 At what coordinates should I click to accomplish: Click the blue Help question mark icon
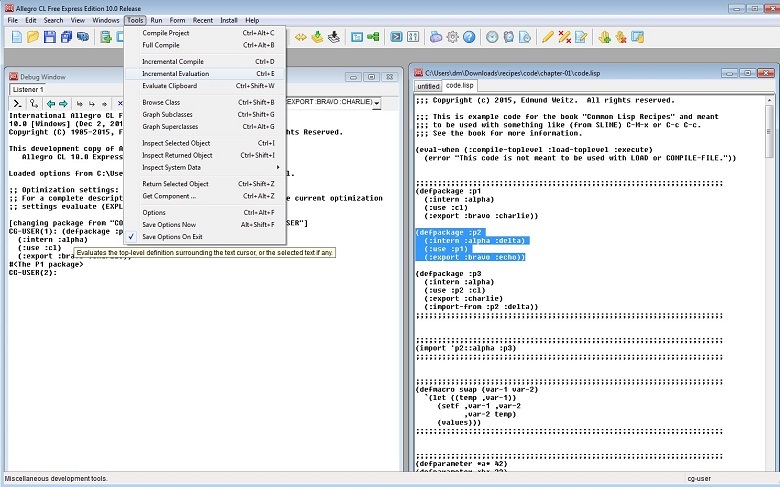click(470, 37)
